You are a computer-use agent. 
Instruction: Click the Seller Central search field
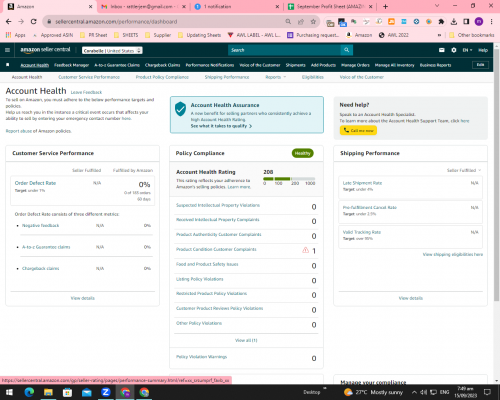[x=284, y=50]
